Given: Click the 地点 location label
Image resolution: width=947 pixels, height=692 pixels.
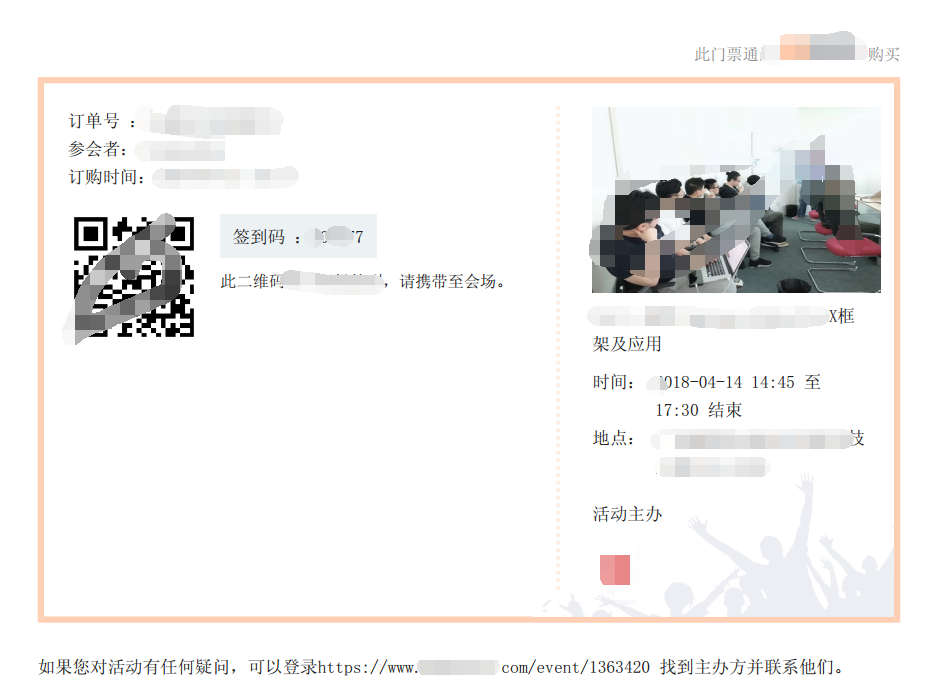Looking at the screenshot, I should coord(613,438).
